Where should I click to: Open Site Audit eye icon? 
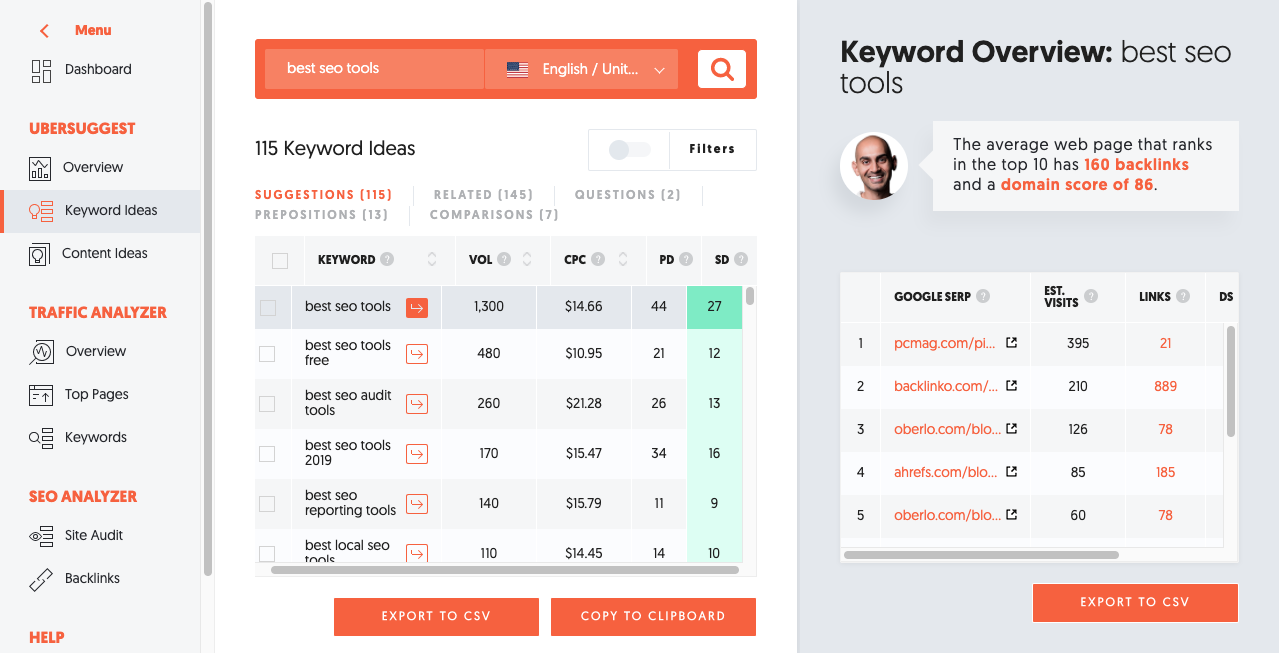(41, 536)
